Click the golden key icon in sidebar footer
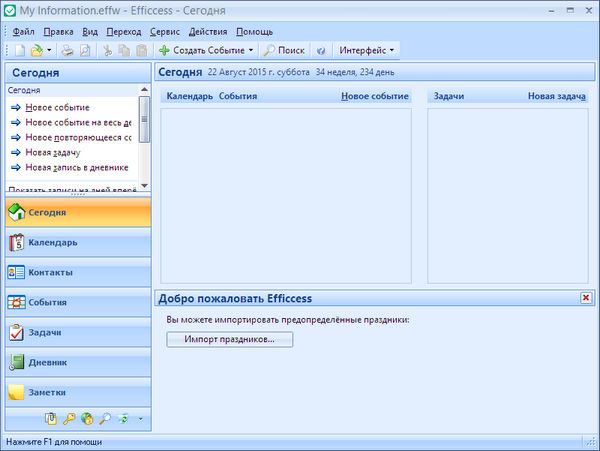The image size is (600, 451). click(70, 418)
